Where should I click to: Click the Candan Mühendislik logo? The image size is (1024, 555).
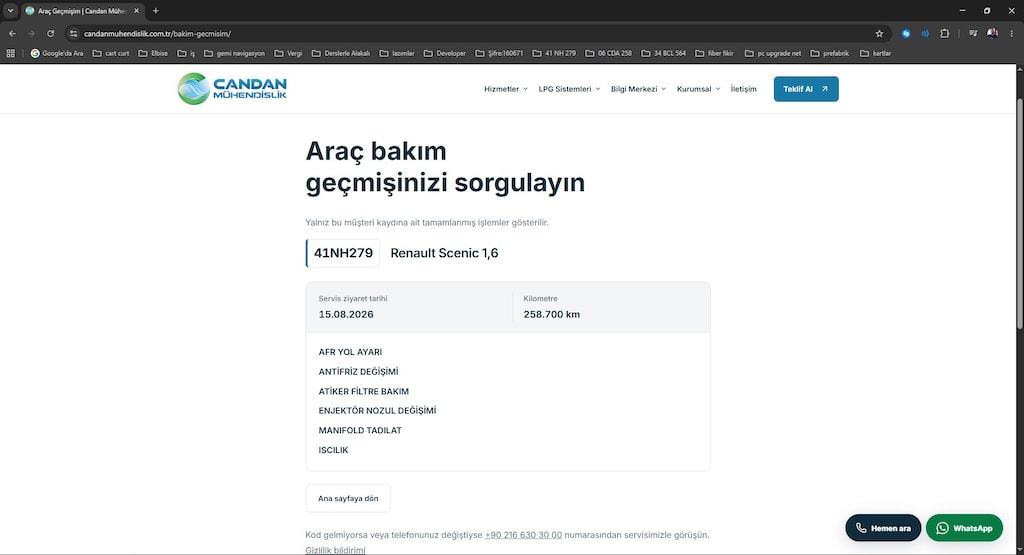[x=232, y=89]
